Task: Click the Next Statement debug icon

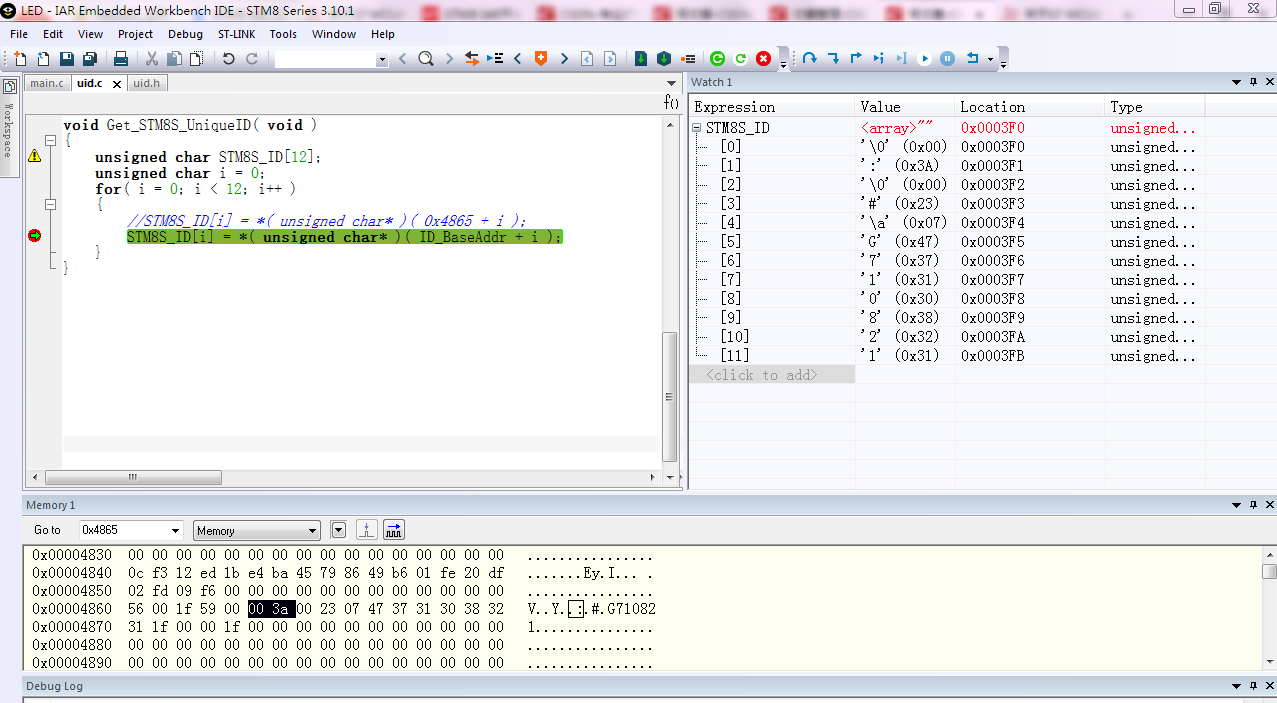Action: pos(879,59)
